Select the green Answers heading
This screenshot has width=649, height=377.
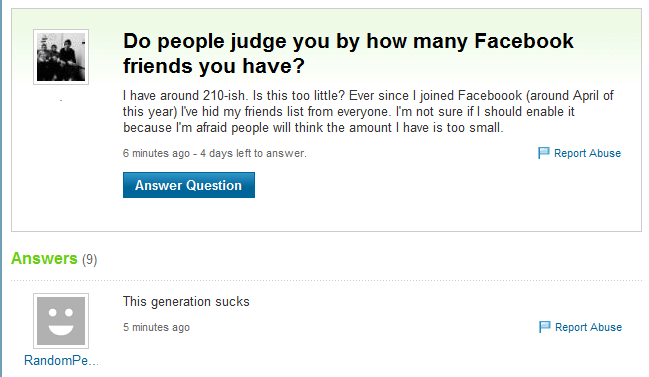point(44,259)
